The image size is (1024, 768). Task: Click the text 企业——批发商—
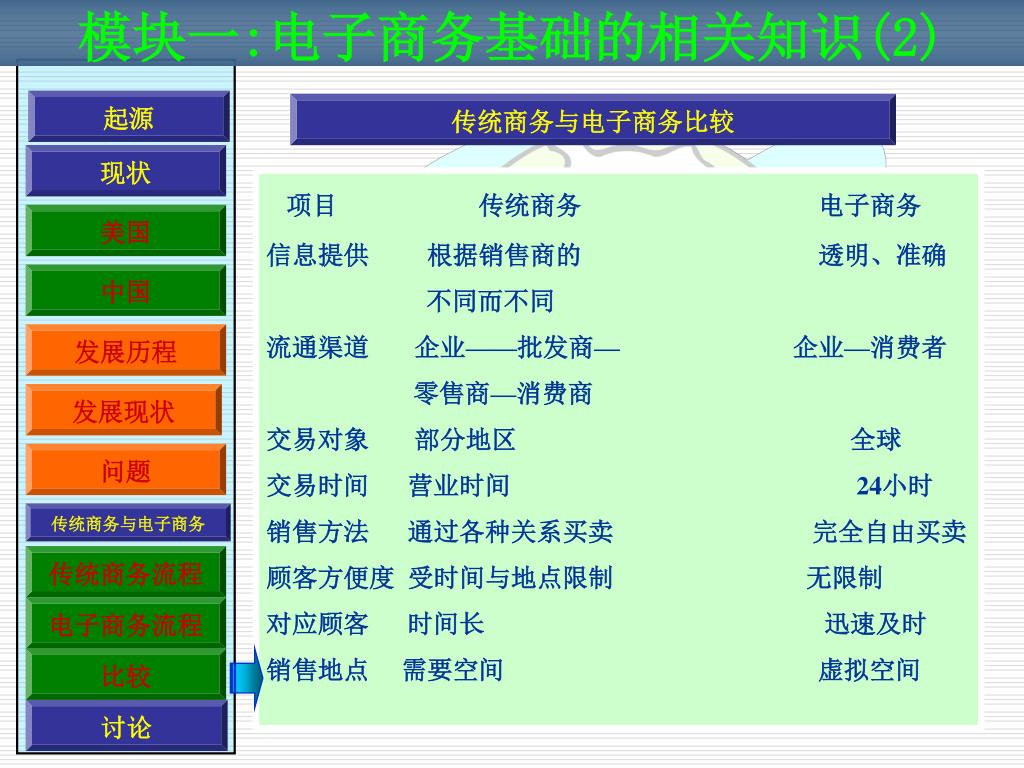tap(517, 347)
